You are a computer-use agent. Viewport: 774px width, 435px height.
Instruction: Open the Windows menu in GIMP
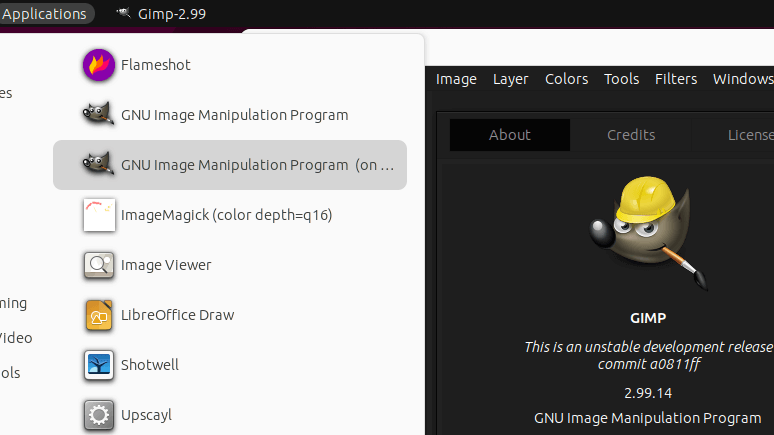(x=743, y=79)
